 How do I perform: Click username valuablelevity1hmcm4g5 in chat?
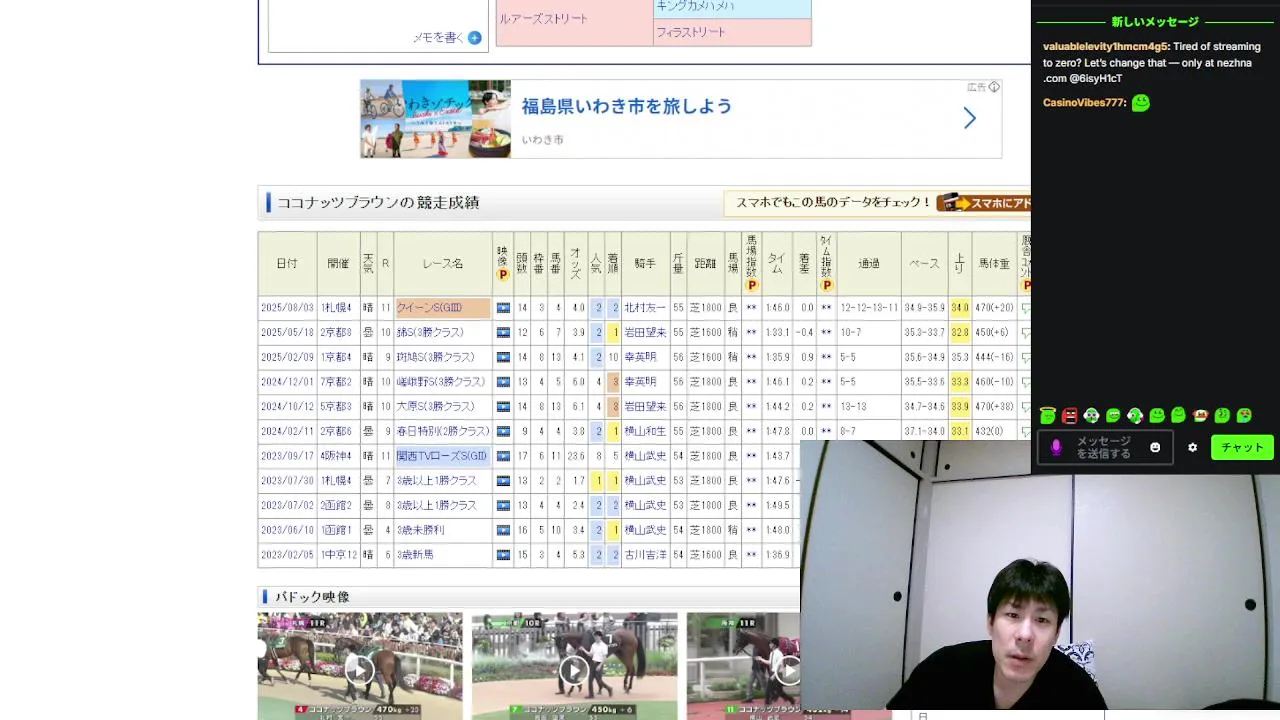point(1105,47)
